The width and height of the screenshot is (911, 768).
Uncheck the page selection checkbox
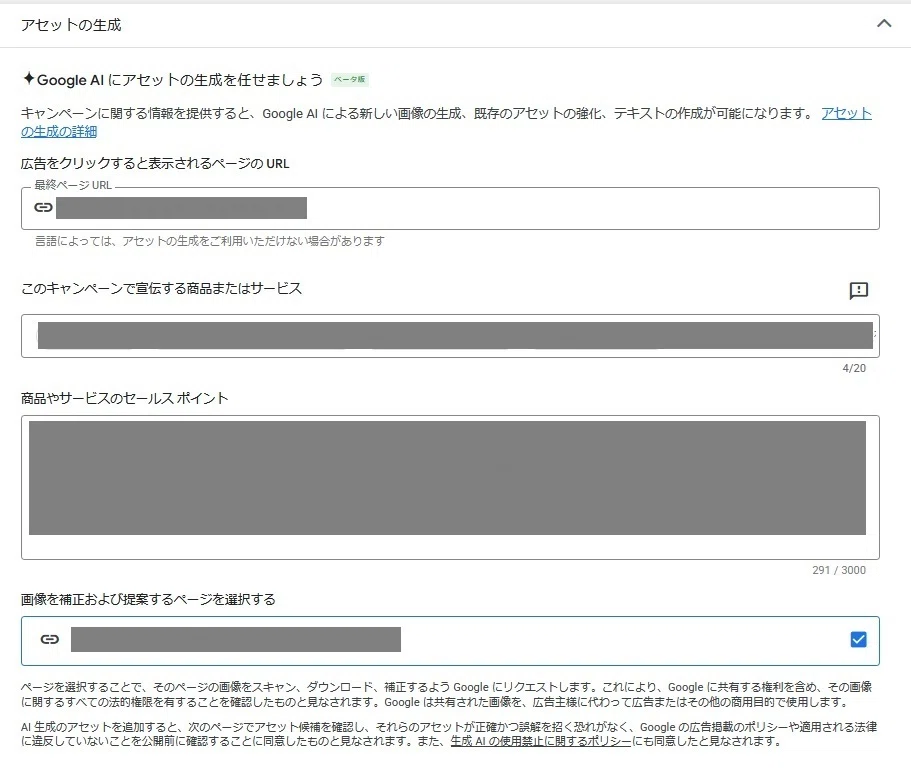(858, 640)
